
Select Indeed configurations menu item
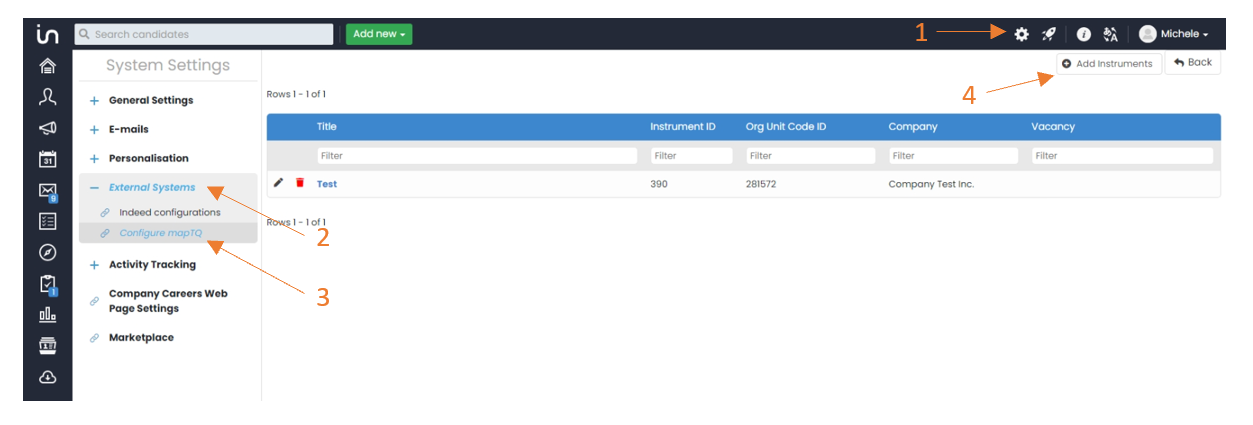coord(169,212)
